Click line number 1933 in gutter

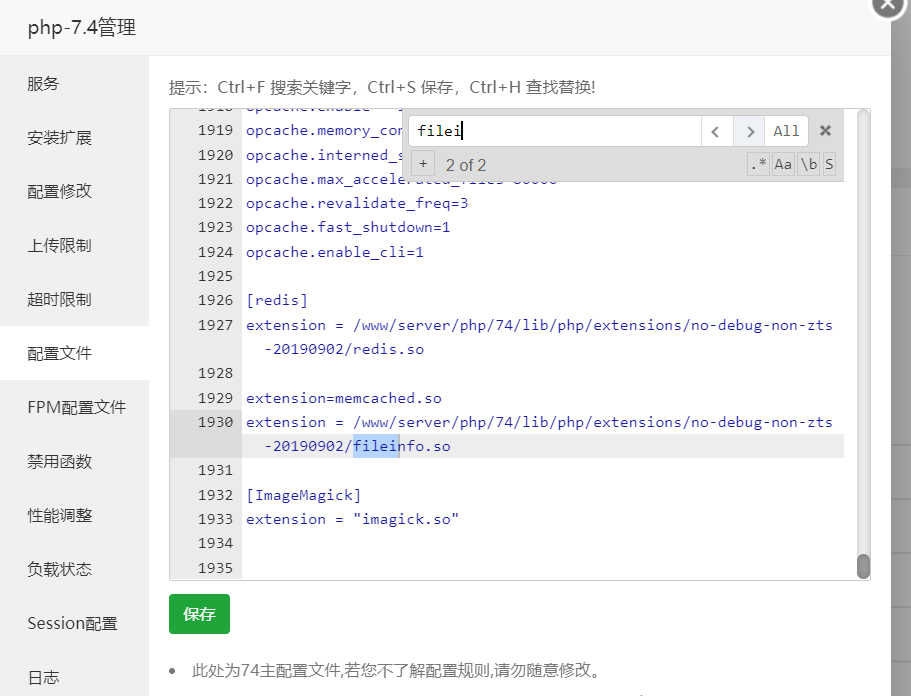tap(215, 519)
